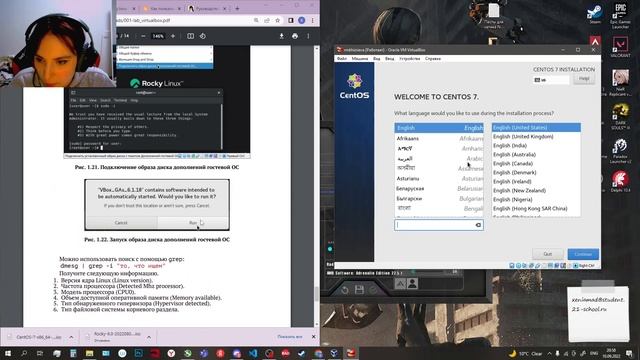Select Български in the language list
This screenshot has width=640, height=360.
tap(439, 198)
